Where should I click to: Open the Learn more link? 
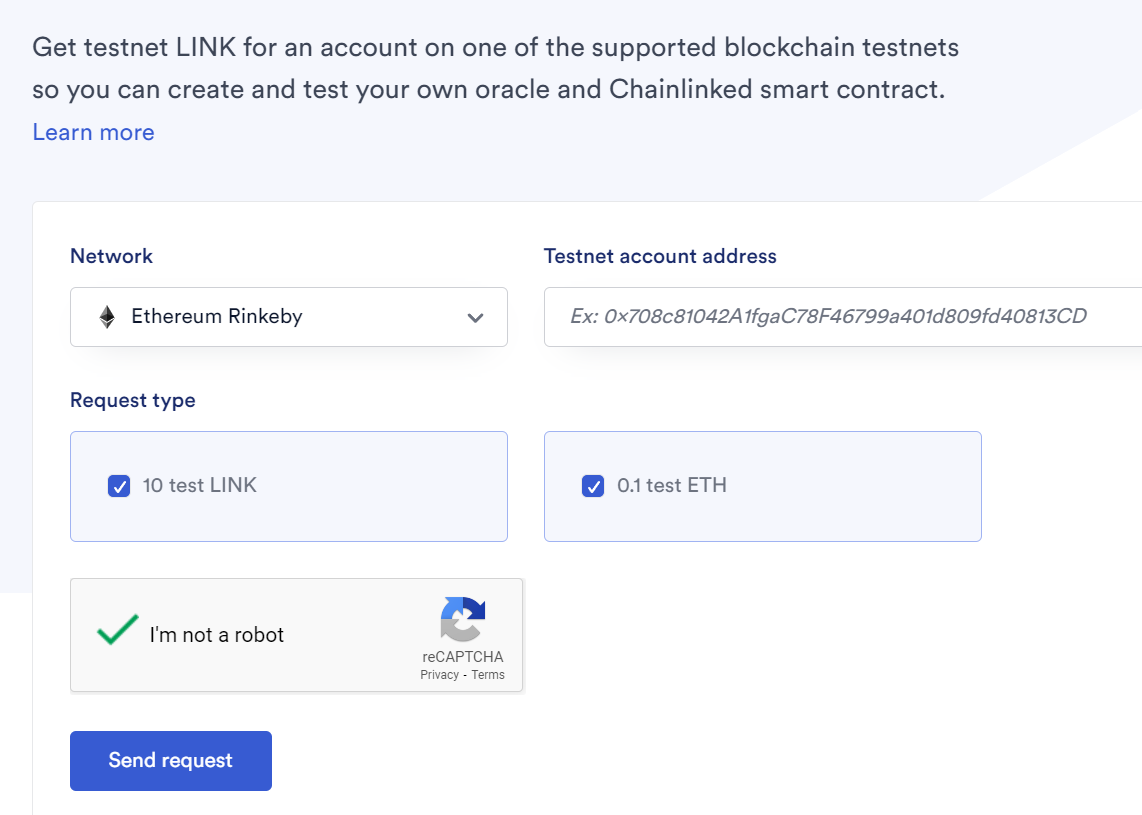pos(93,132)
